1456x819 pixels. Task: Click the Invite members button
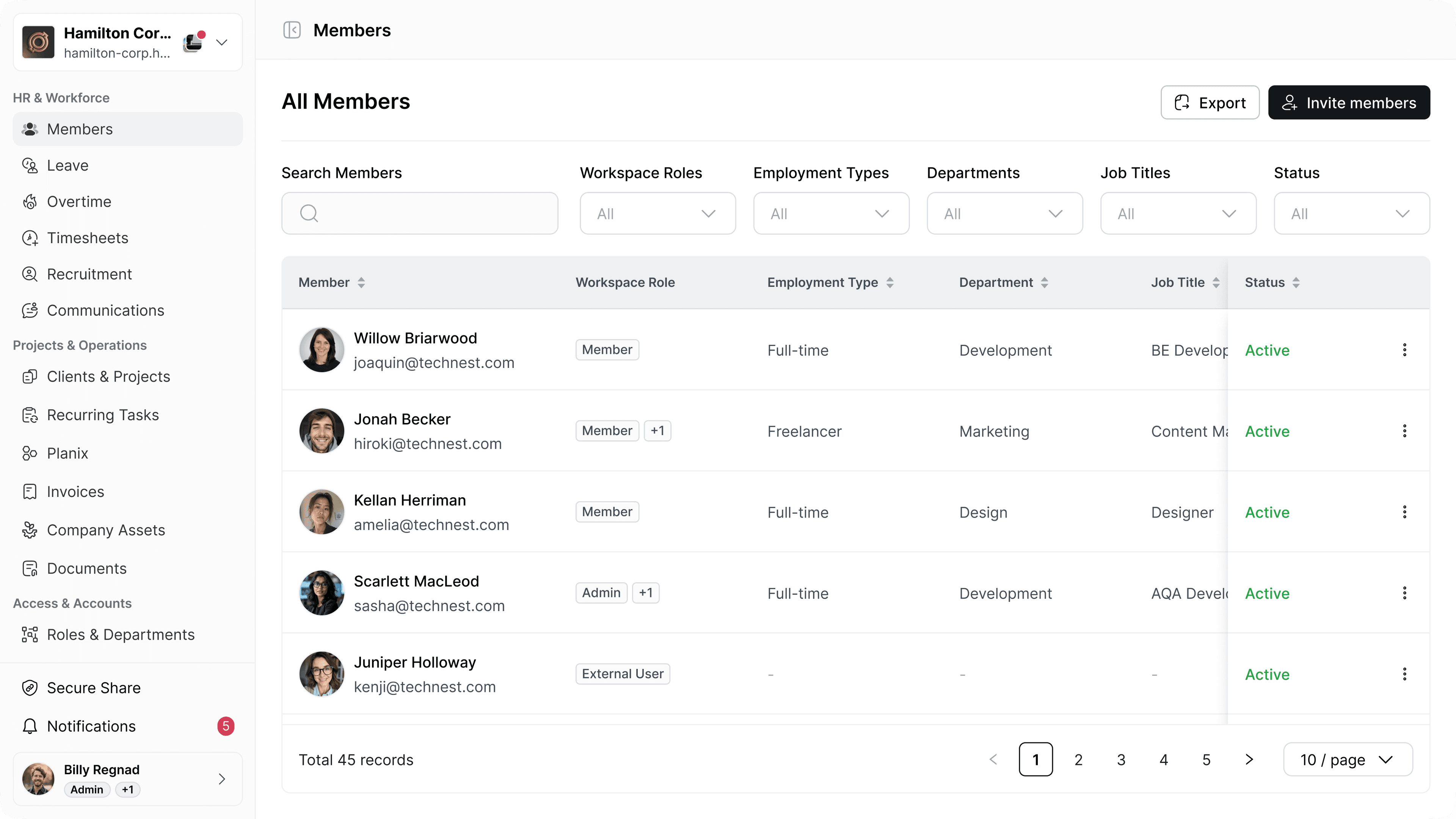(1349, 102)
